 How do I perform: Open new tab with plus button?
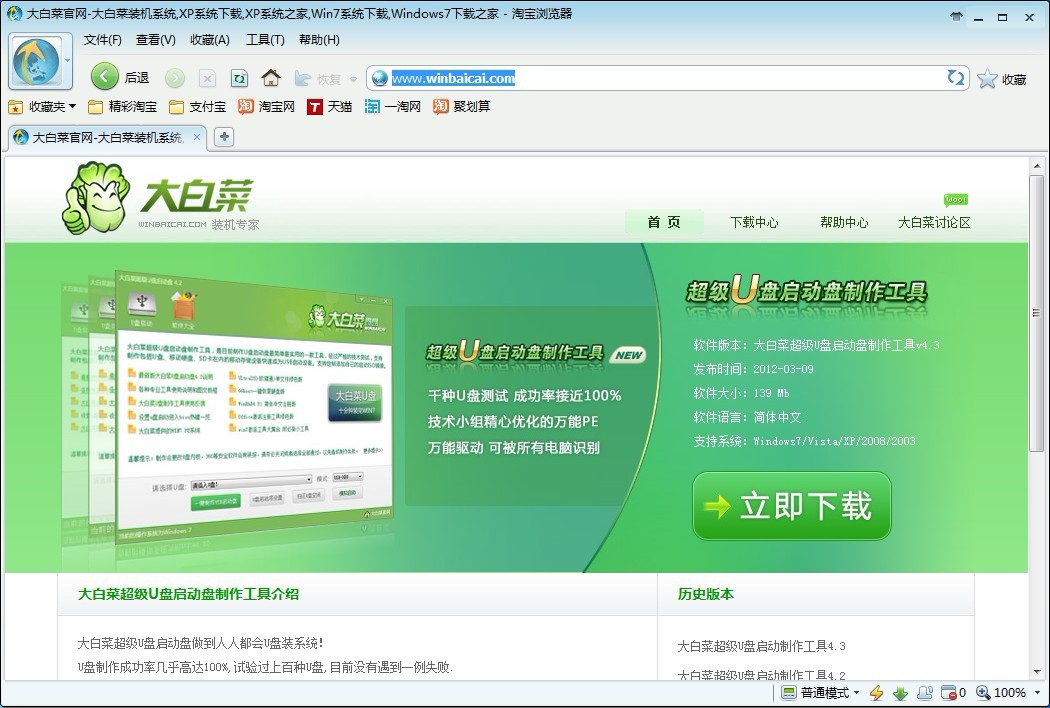(x=224, y=137)
